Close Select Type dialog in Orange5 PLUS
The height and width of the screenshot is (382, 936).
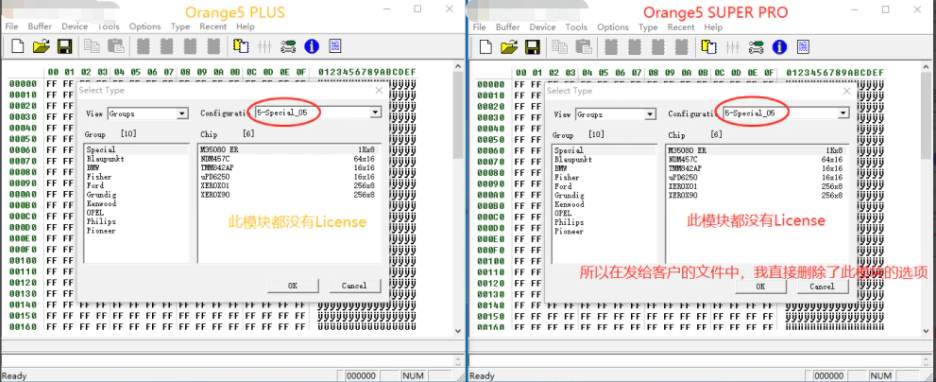[x=378, y=90]
